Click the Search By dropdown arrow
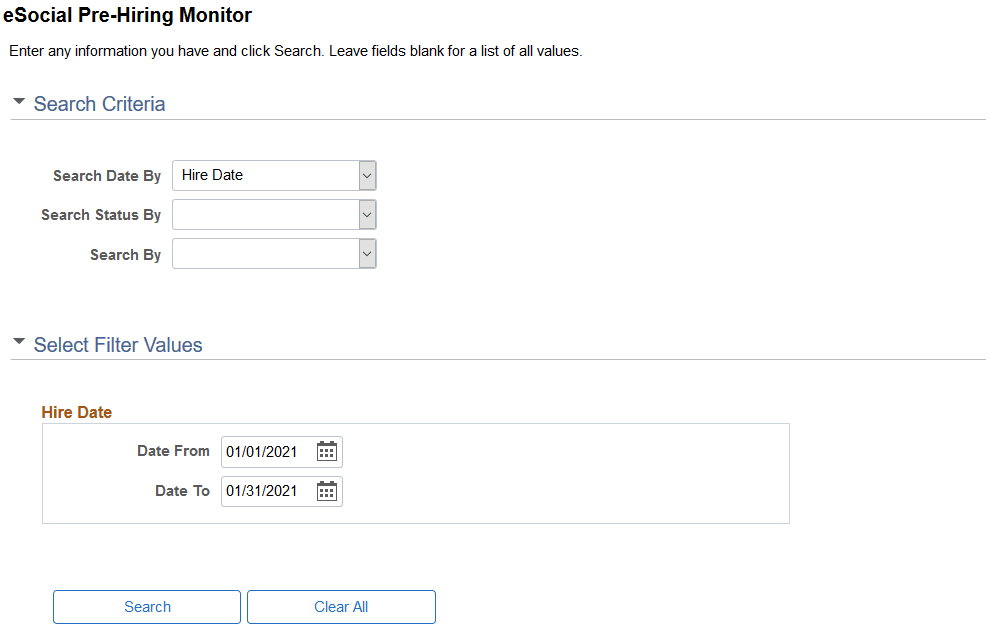This screenshot has width=997, height=634. [367, 253]
